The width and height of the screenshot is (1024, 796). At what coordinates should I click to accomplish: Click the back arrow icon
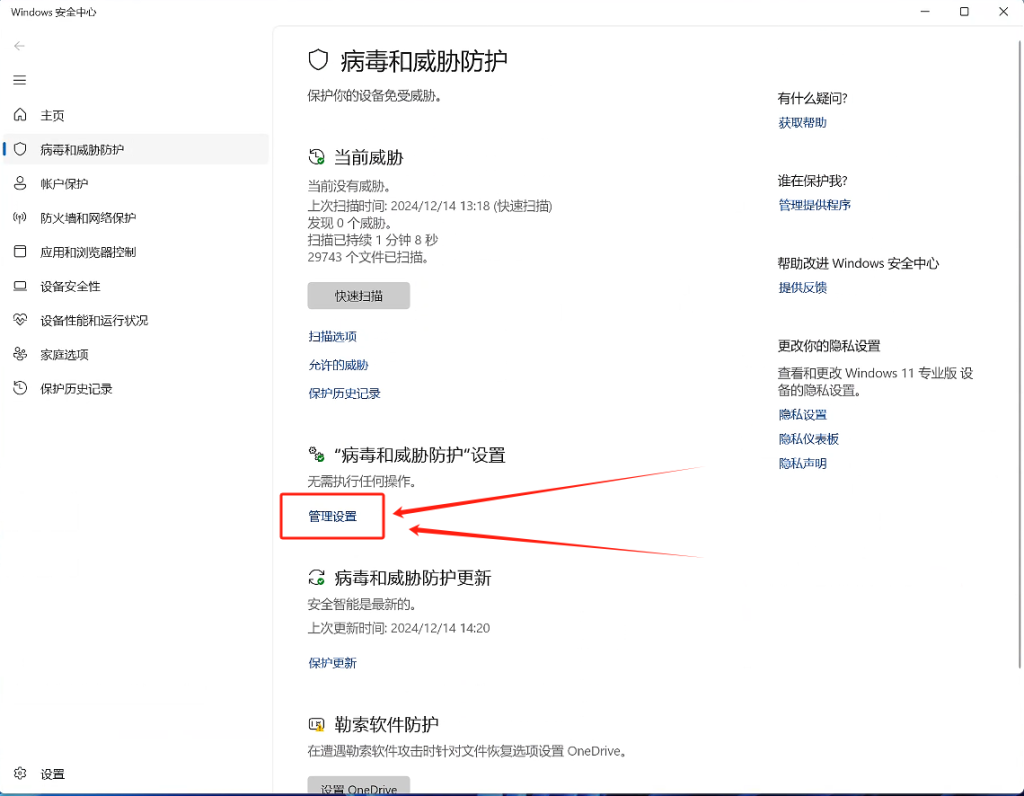point(19,46)
